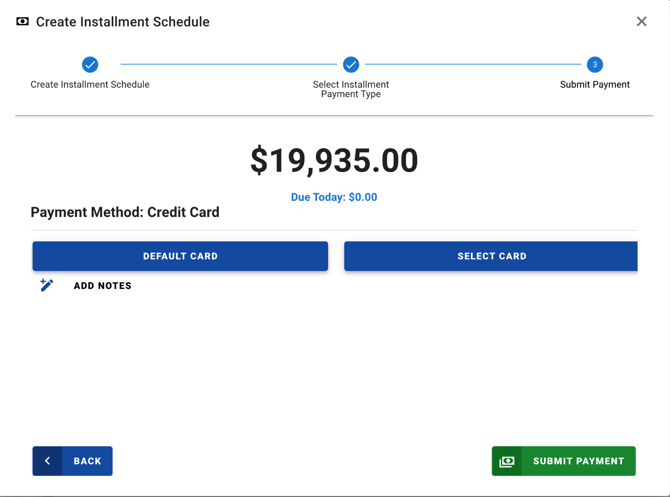
Task: Click the money icon on Submit Payment
Action: click(x=507, y=461)
